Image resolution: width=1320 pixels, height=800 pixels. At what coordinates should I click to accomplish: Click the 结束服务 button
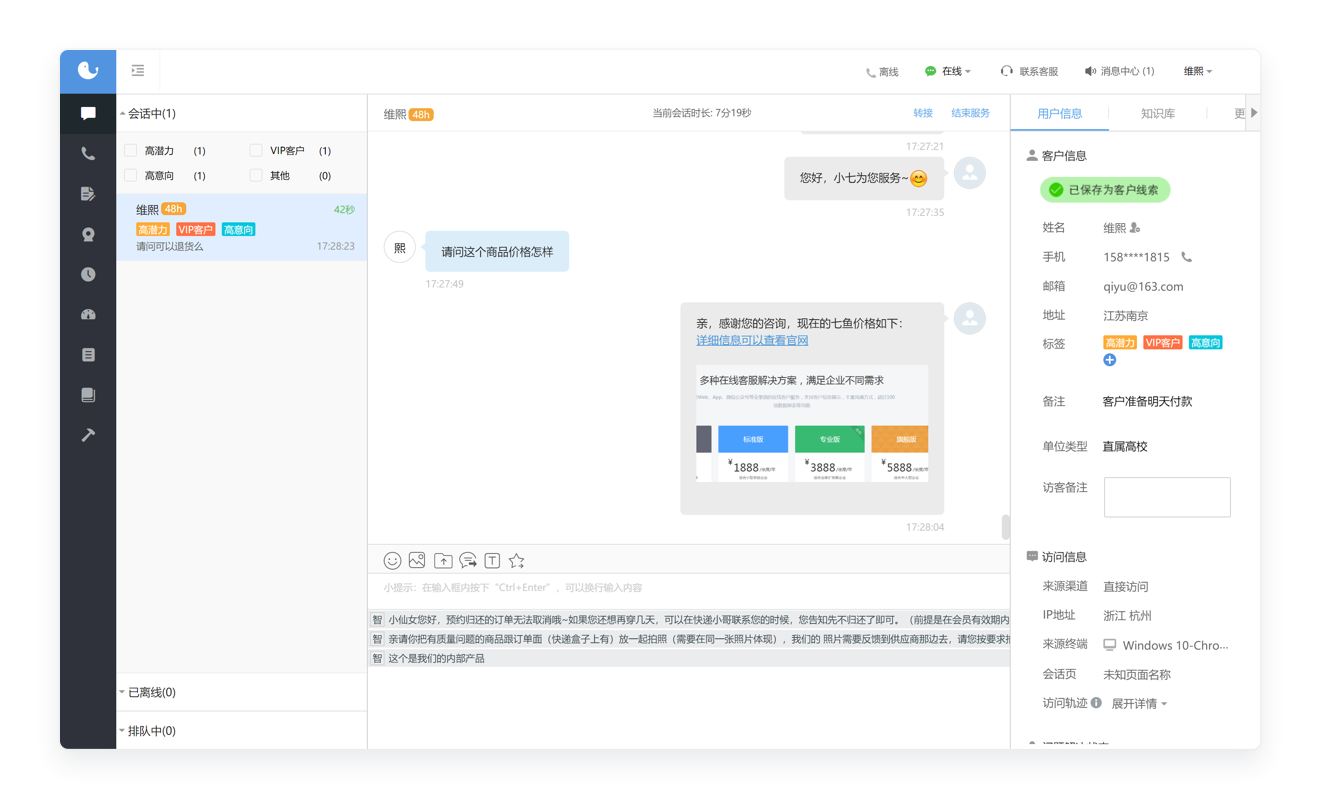tap(970, 114)
